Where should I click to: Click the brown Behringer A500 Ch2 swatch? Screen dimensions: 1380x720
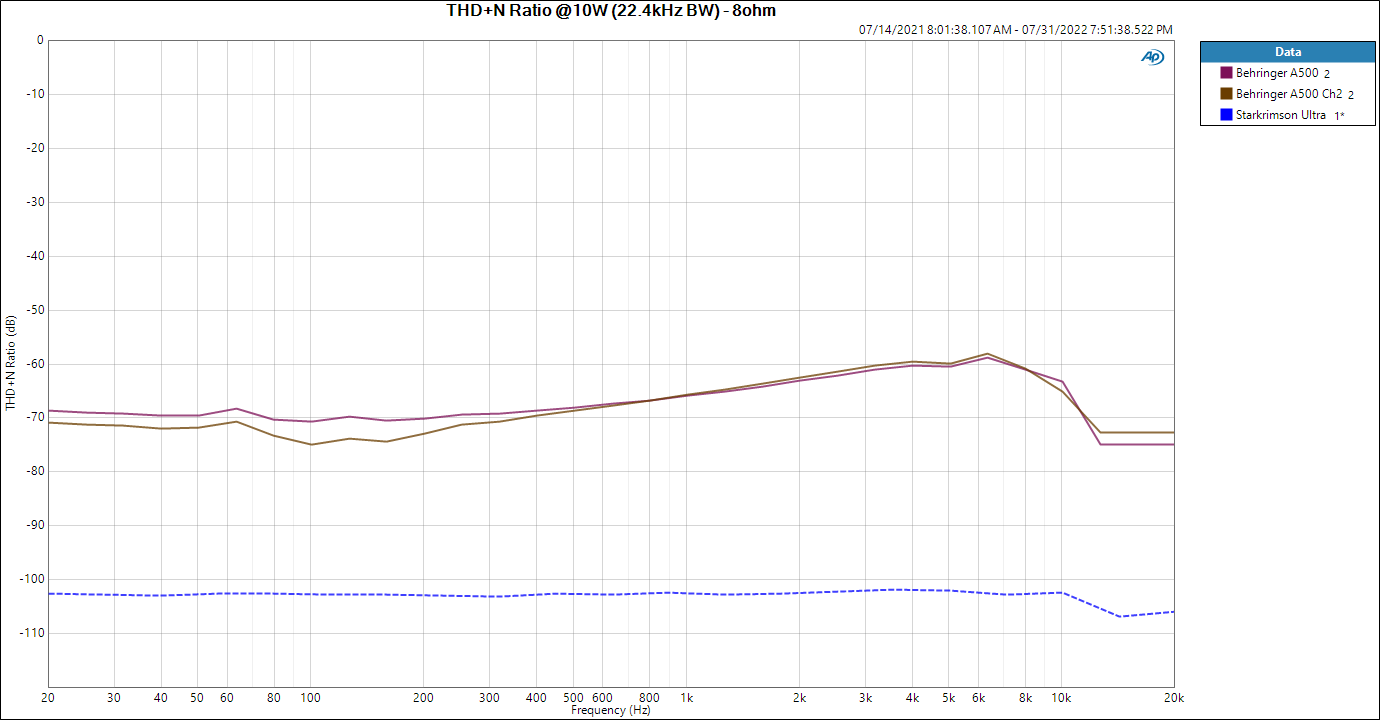tap(1226, 94)
